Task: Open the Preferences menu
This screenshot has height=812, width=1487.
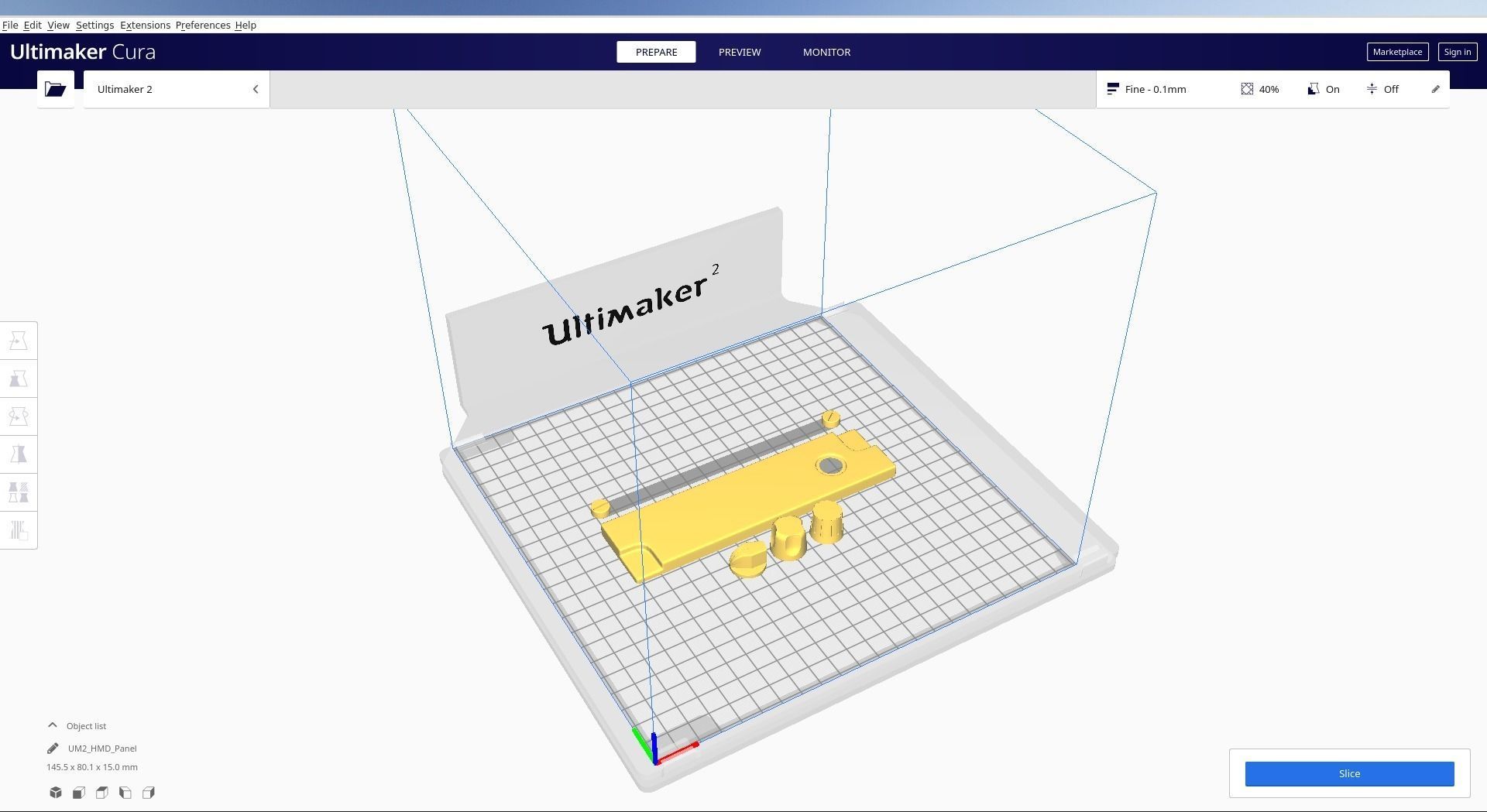Action: pos(203,25)
